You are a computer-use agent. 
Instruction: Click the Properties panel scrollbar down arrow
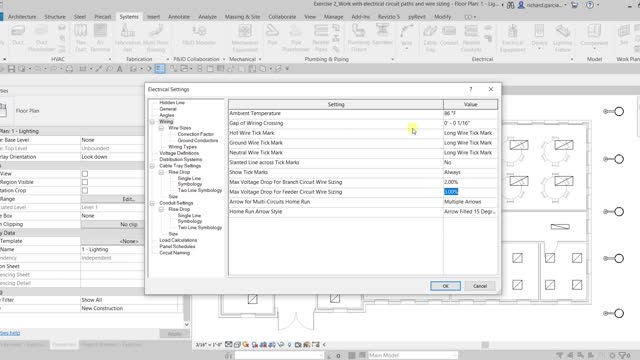click(187, 324)
